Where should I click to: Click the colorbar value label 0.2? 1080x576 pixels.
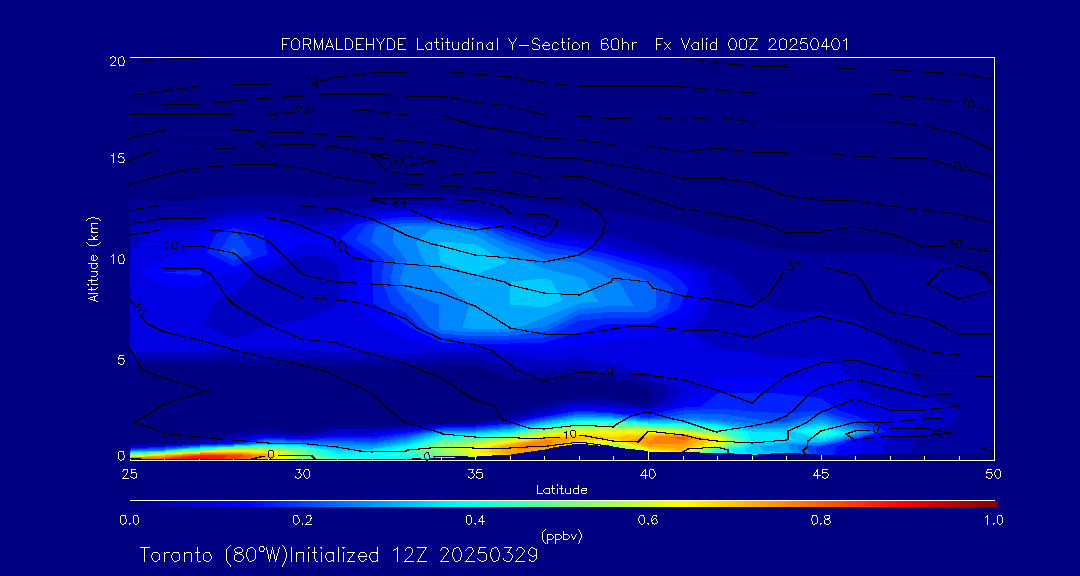pyautogui.click(x=303, y=520)
